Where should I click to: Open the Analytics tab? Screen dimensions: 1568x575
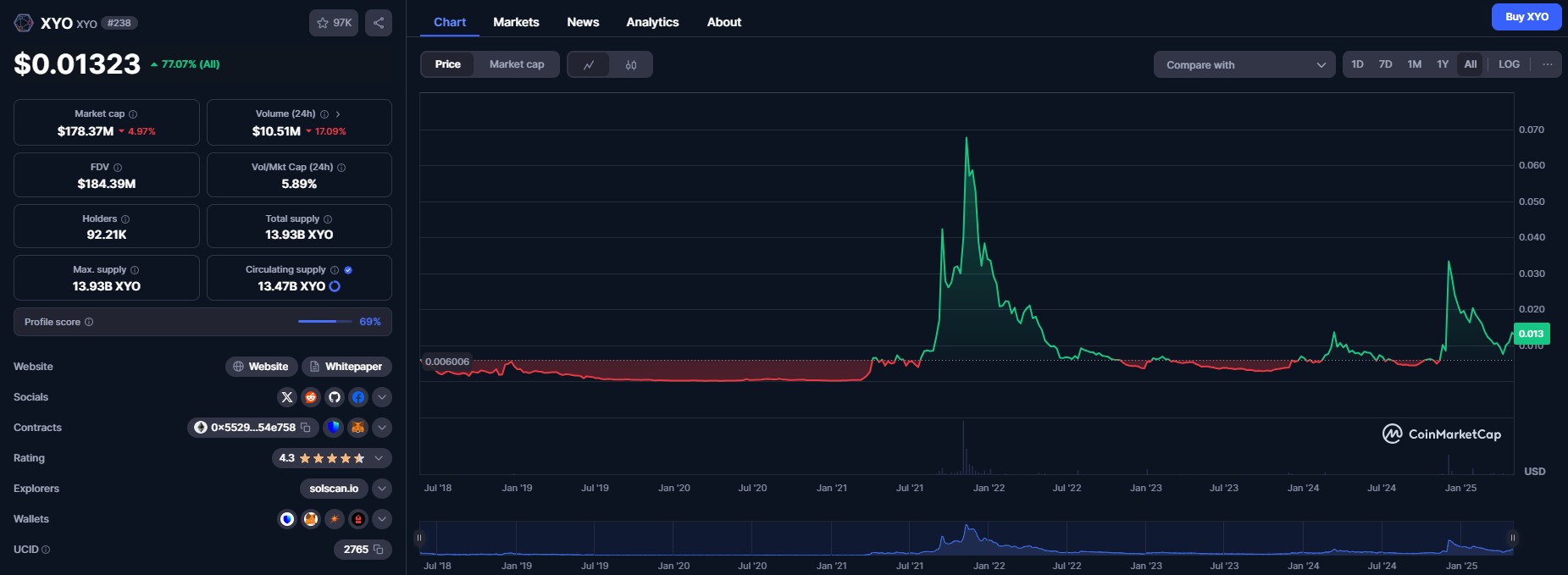click(x=652, y=22)
